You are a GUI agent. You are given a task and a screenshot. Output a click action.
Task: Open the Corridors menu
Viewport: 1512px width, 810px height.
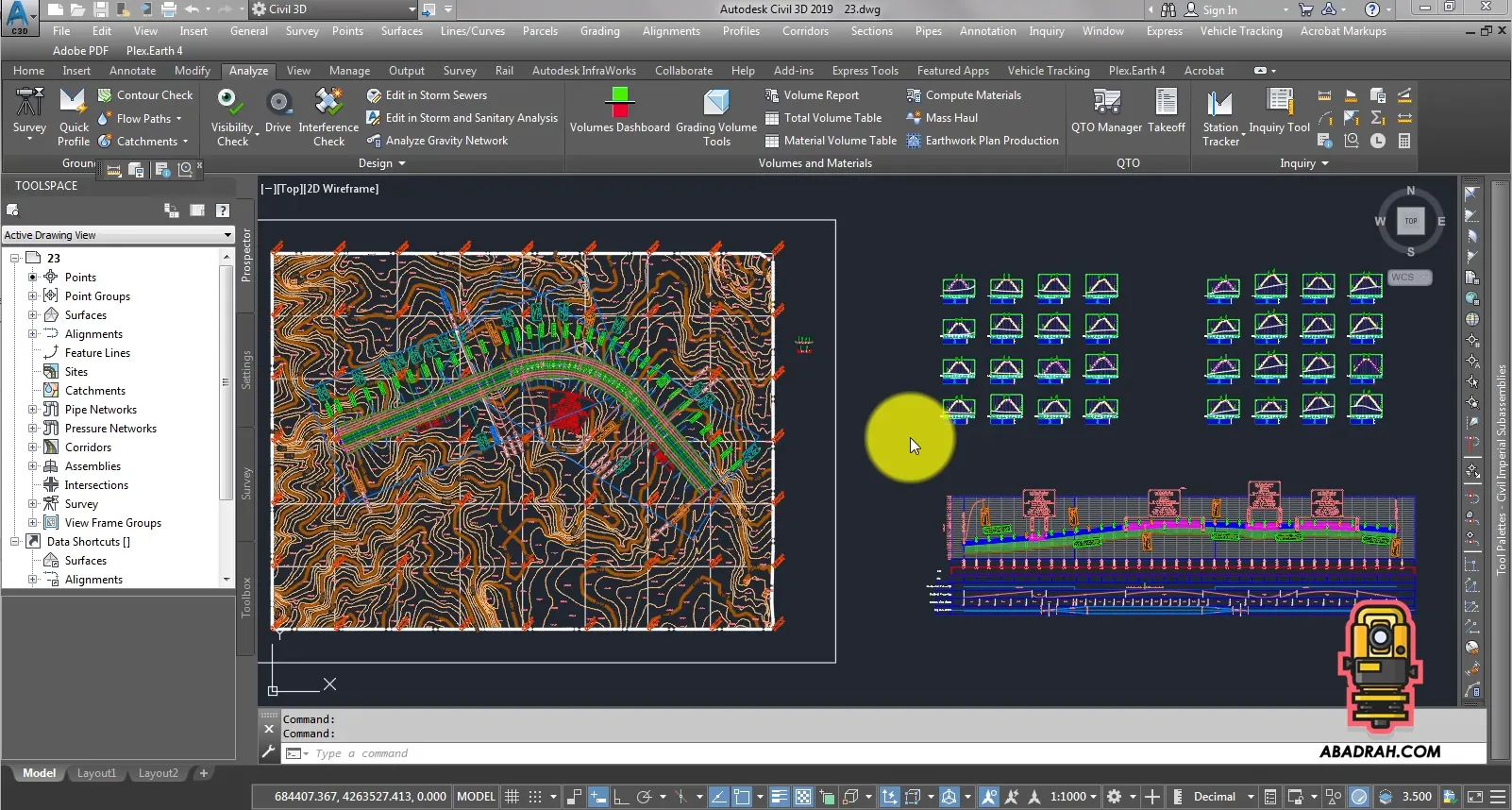(805, 31)
